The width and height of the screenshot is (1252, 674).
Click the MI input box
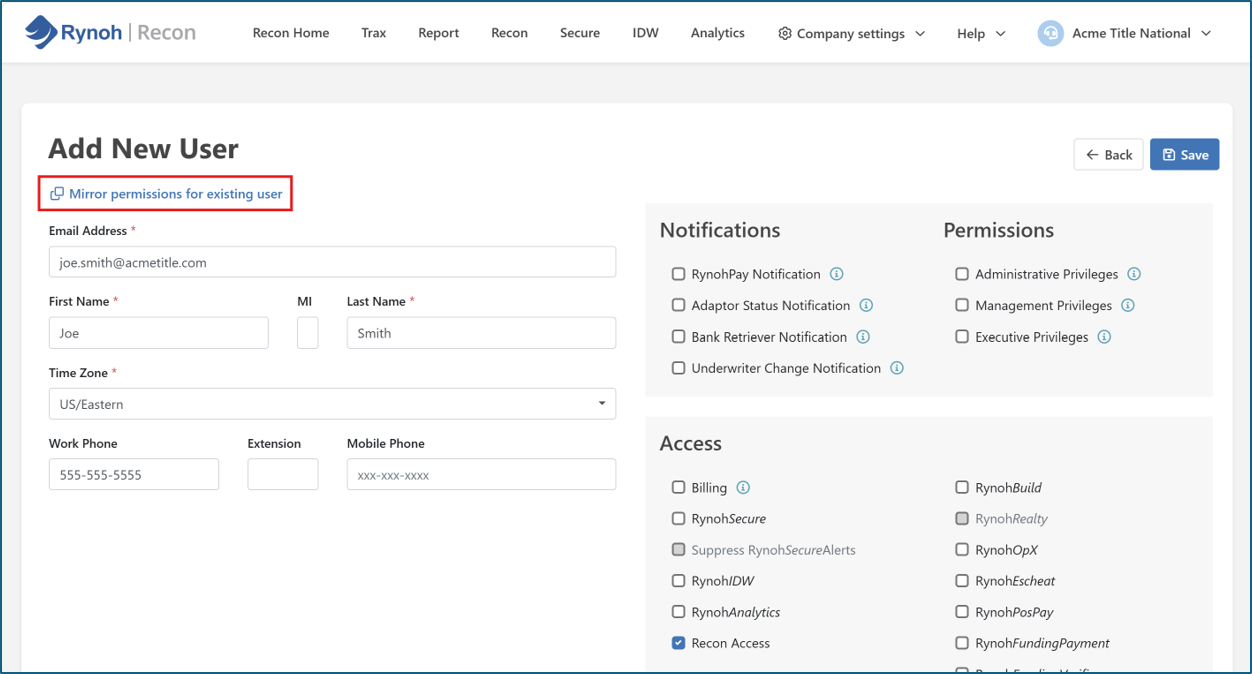click(x=308, y=333)
